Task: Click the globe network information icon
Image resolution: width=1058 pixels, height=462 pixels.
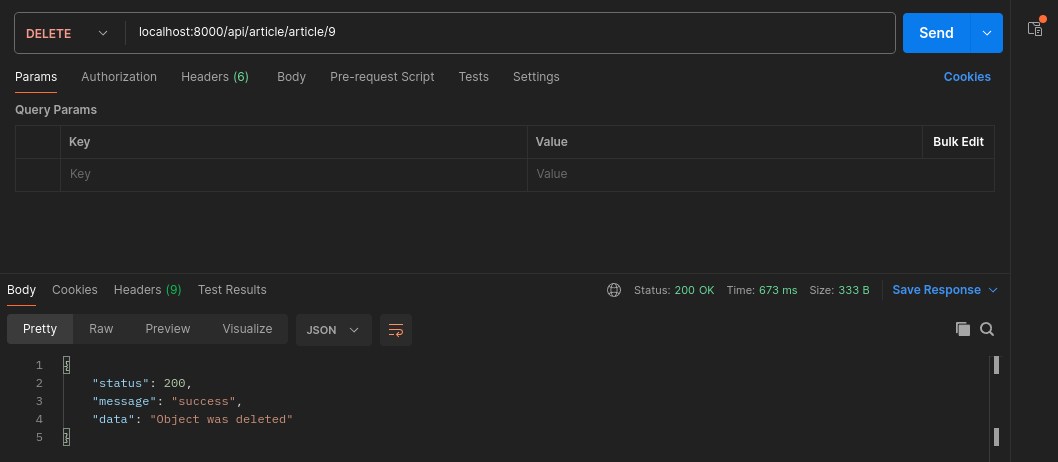Action: point(614,290)
